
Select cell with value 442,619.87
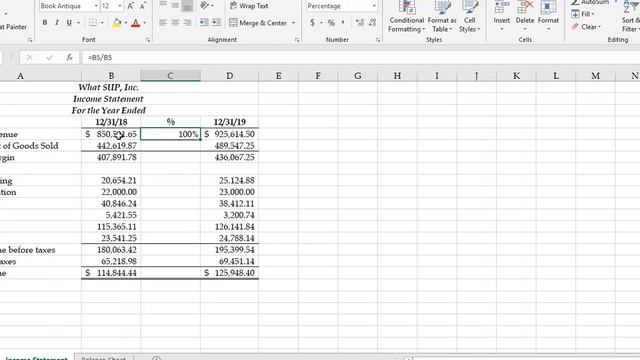(x=111, y=146)
